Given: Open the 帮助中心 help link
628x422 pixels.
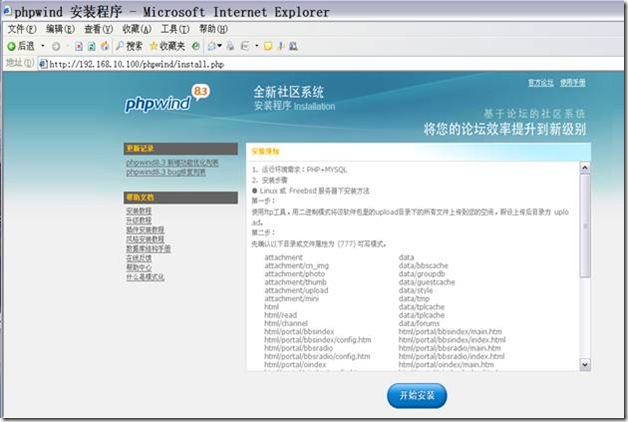Looking at the screenshot, I should [x=139, y=267].
